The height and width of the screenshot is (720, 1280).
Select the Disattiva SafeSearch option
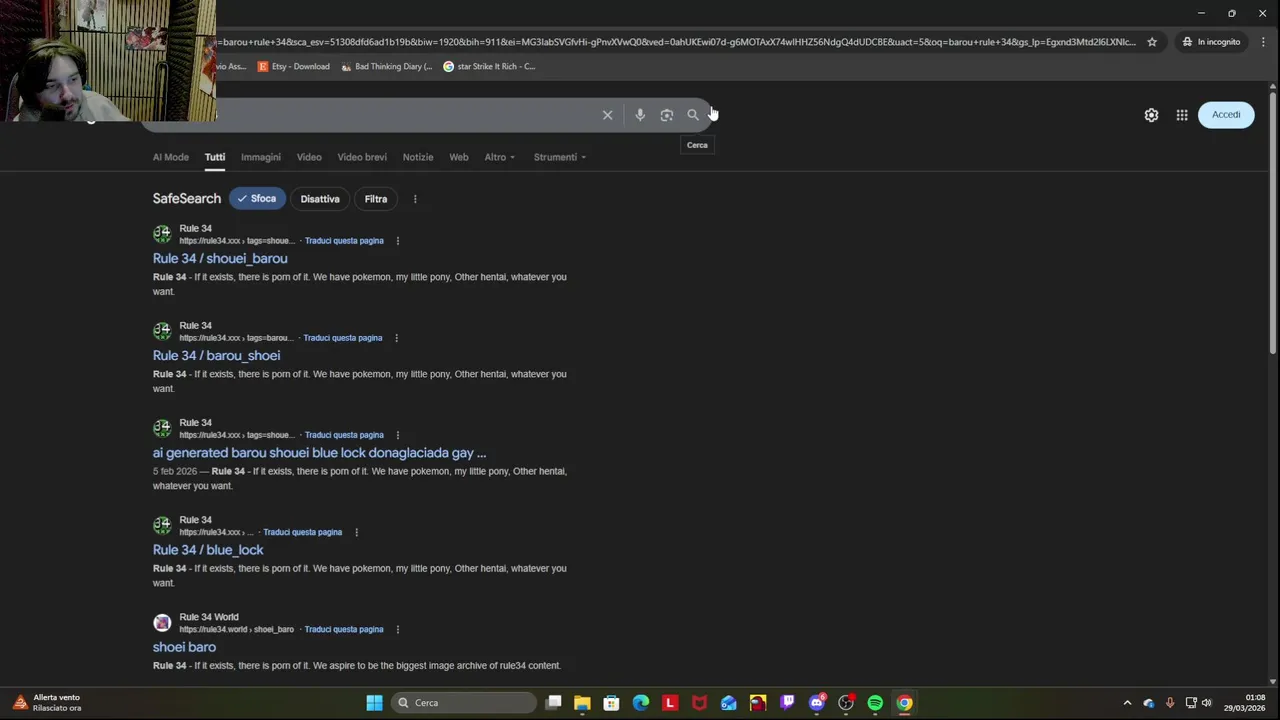pyautogui.click(x=320, y=199)
